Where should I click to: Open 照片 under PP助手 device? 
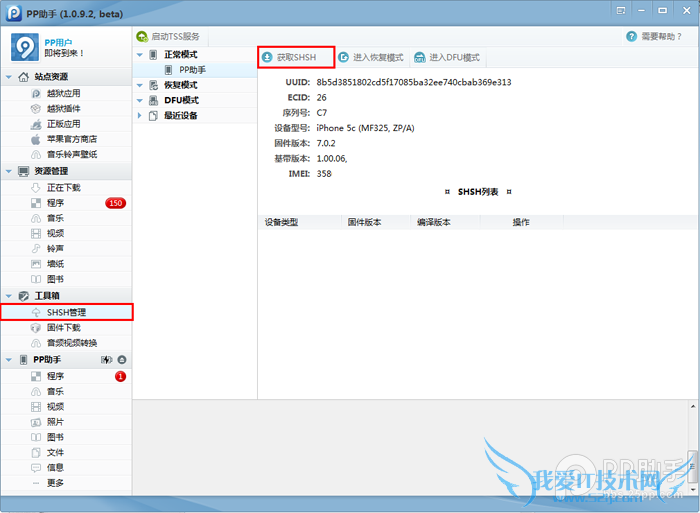pyautogui.click(x=66, y=422)
